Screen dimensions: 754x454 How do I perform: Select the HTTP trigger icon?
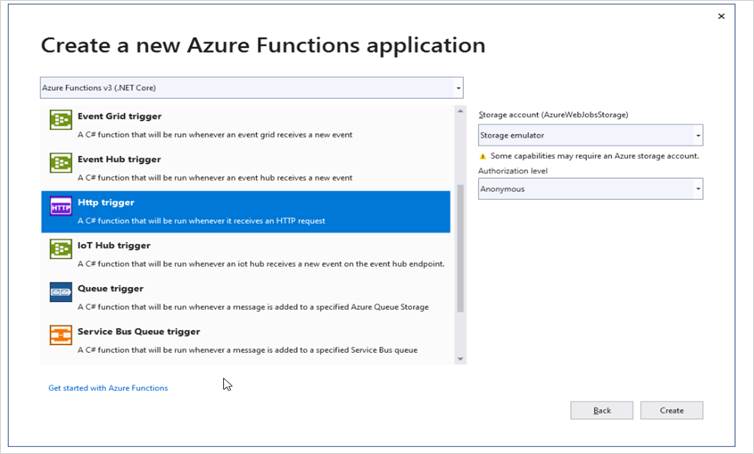tap(61, 207)
